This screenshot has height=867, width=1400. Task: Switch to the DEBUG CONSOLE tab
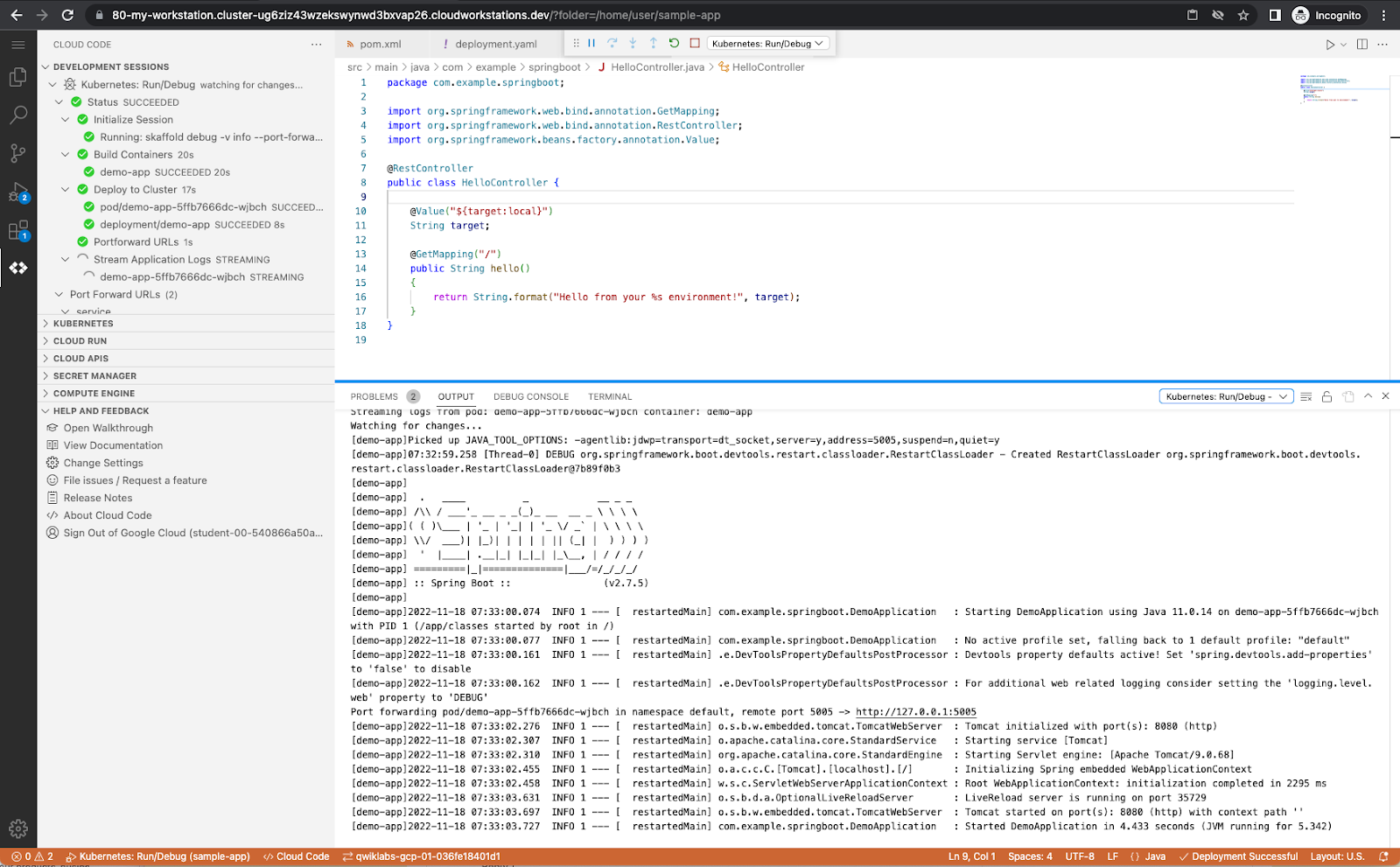pyautogui.click(x=530, y=396)
